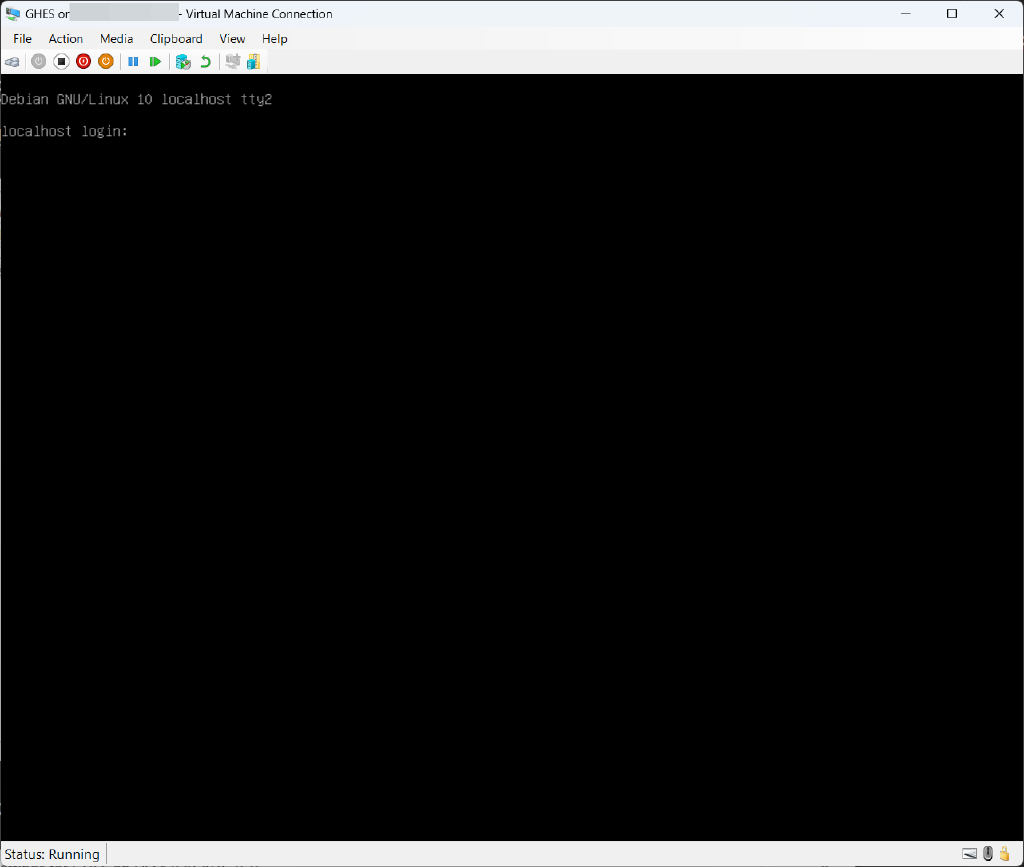Reset the VM using the green arrow icon
The width and height of the screenshot is (1024, 867).
click(155, 61)
